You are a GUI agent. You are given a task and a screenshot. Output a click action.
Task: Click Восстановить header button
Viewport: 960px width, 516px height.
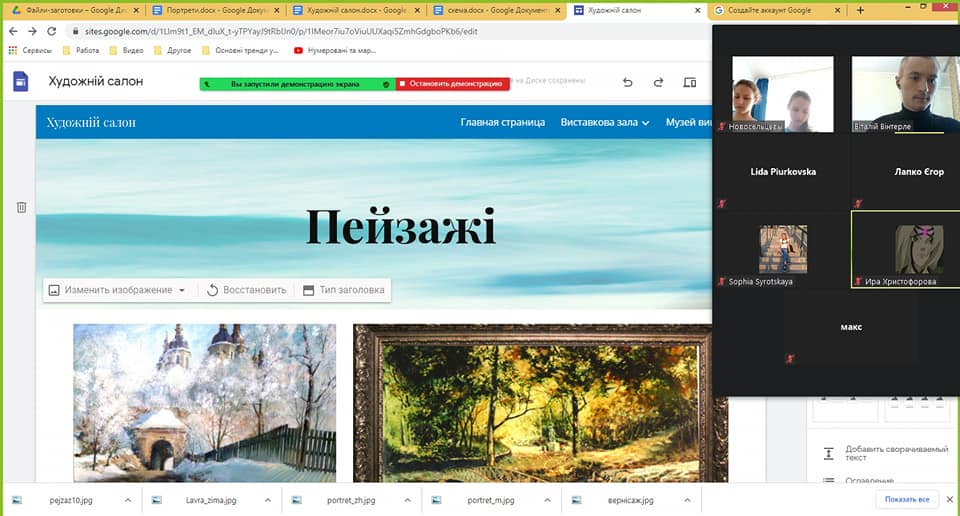tap(247, 290)
